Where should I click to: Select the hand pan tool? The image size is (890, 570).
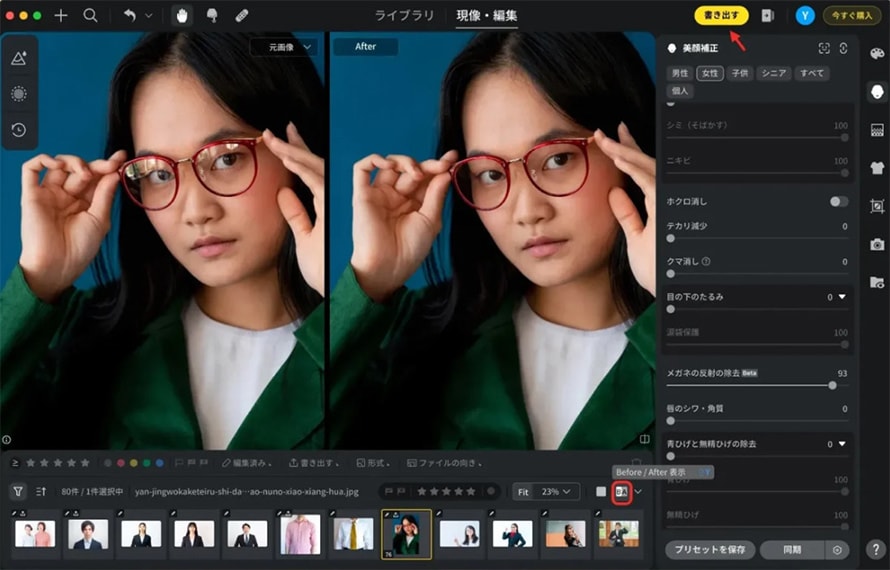pos(181,16)
